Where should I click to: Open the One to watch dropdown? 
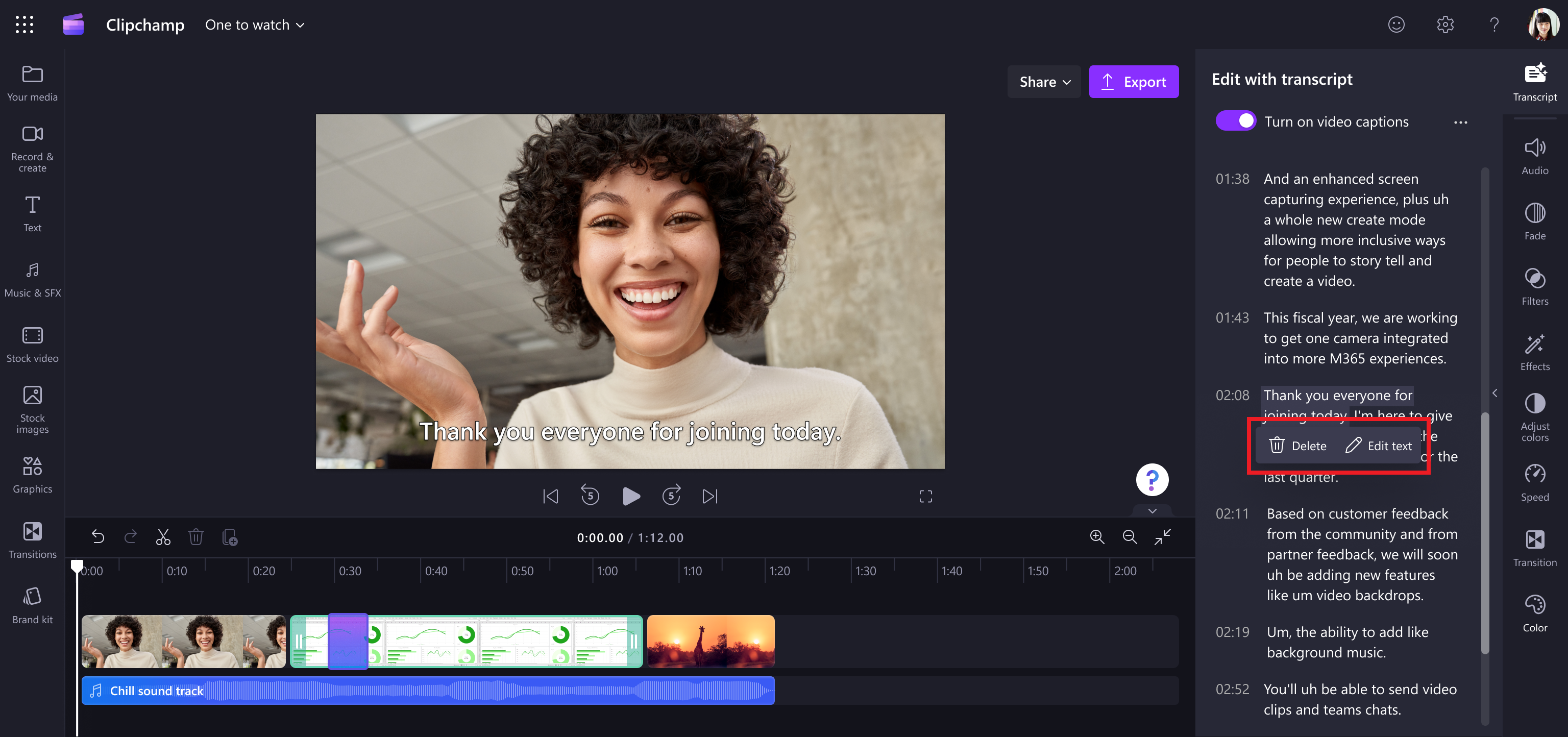pos(254,24)
